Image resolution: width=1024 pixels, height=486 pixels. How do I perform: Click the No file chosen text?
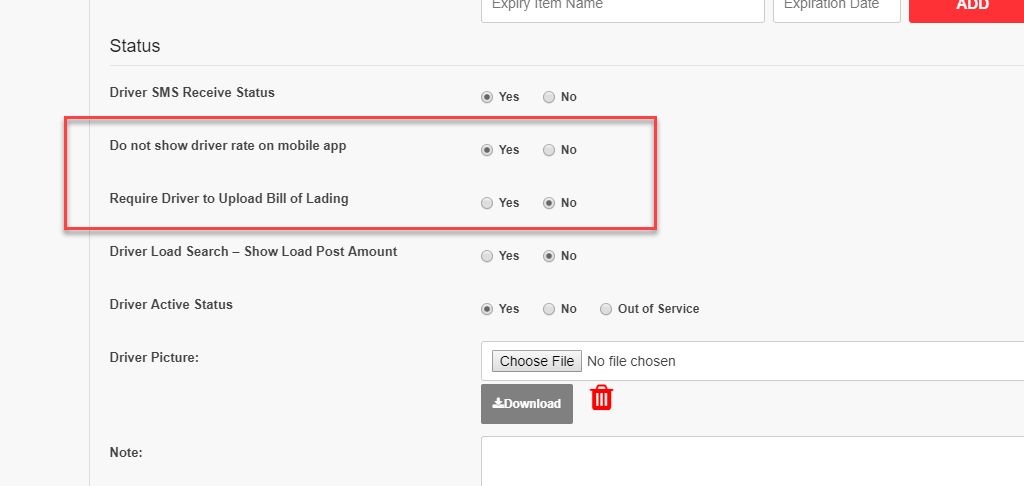(631, 361)
